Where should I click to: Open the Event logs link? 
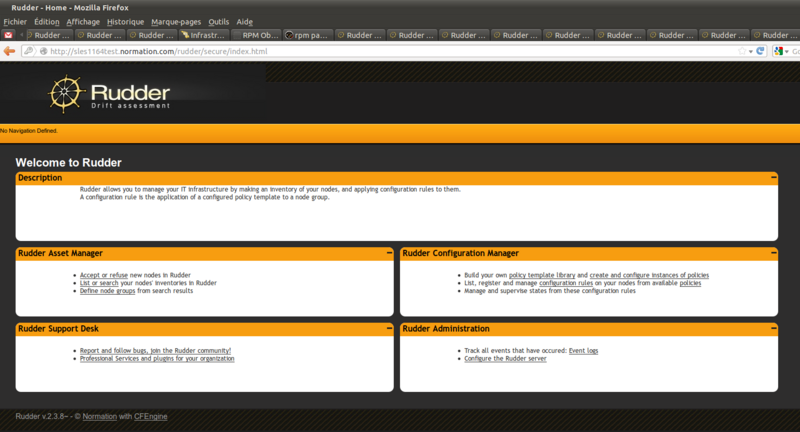(583, 350)
